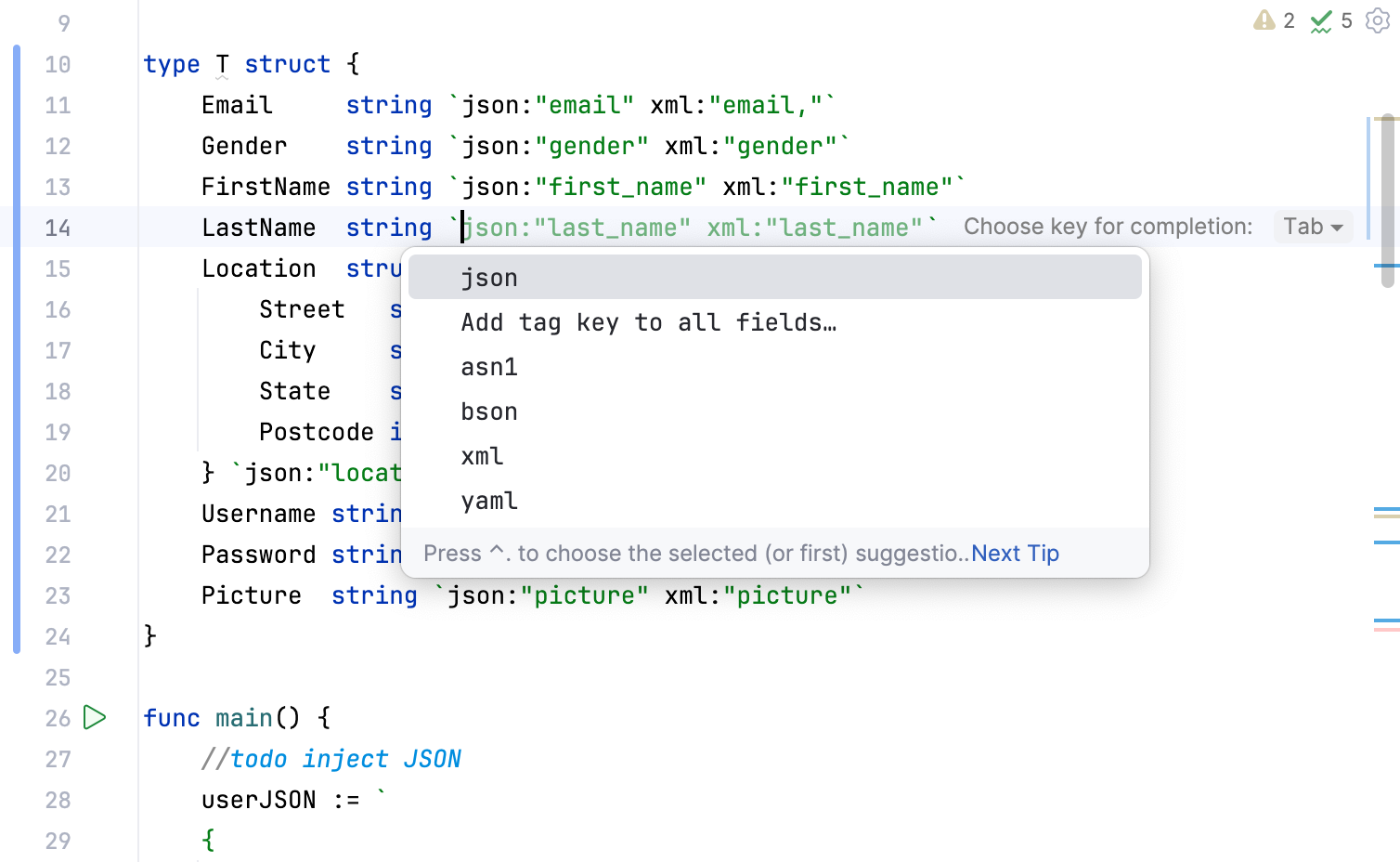
Task: Open the Next Tip link
Action: point(1015,553)
